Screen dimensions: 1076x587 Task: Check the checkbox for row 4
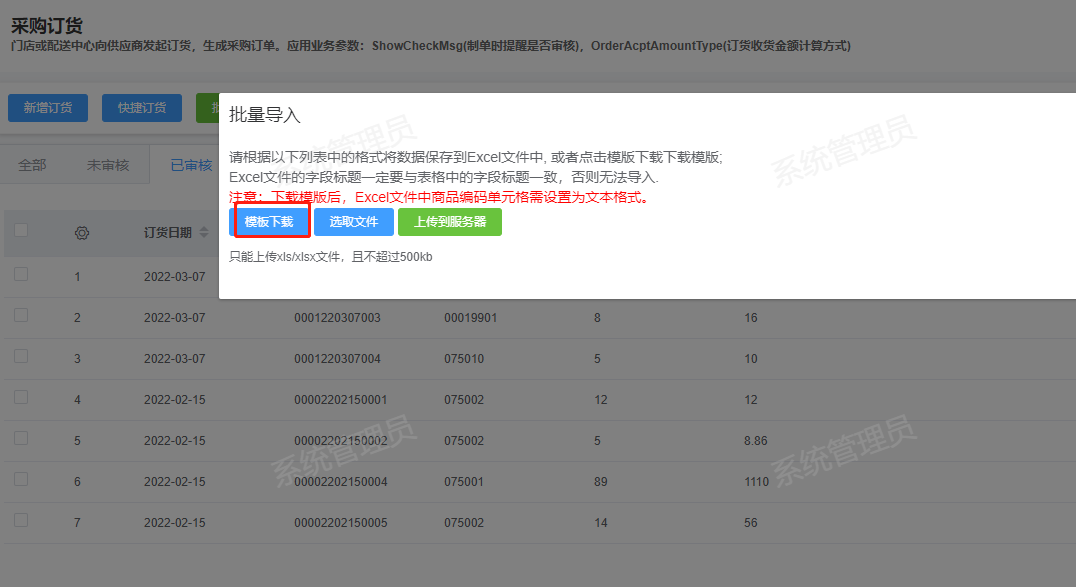coord(21,398)
